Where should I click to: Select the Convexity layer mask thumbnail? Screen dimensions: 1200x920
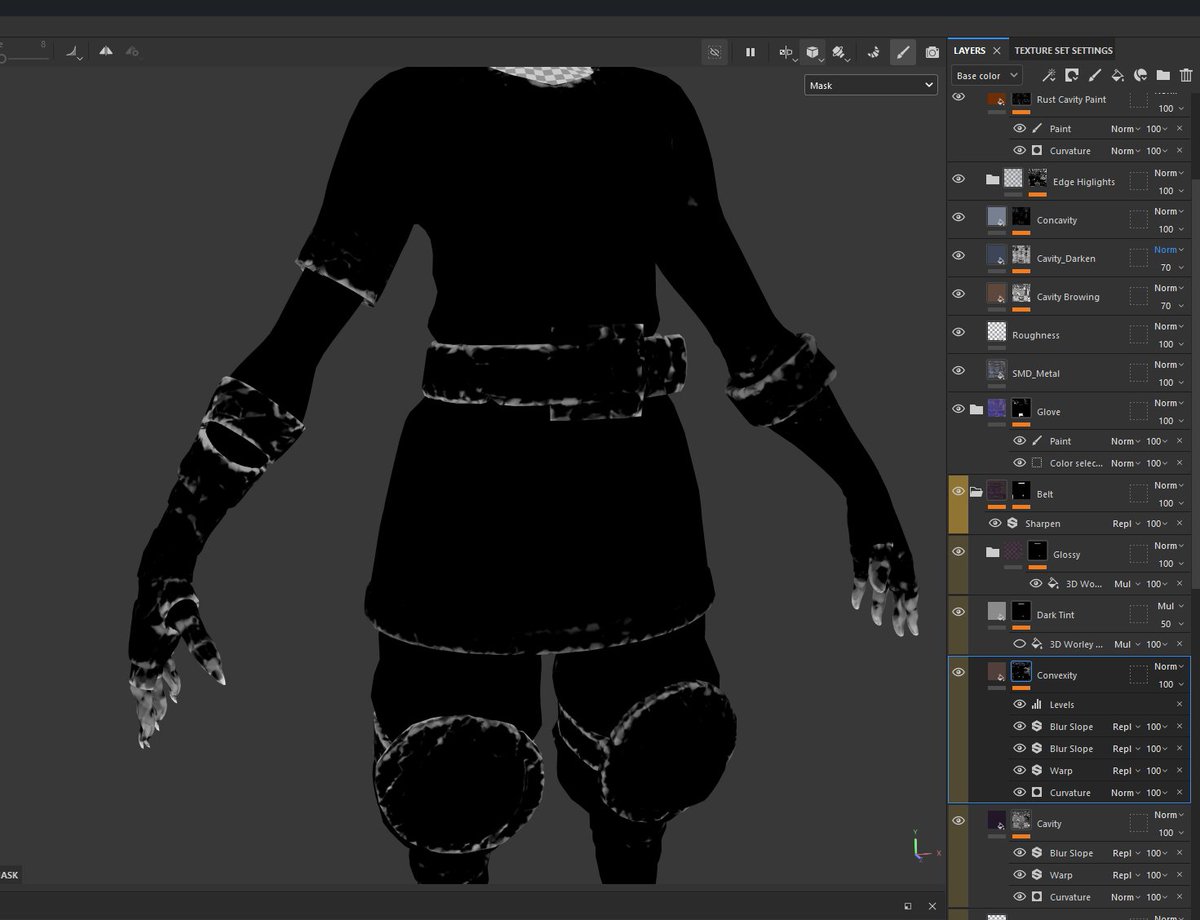(1021, 671)
